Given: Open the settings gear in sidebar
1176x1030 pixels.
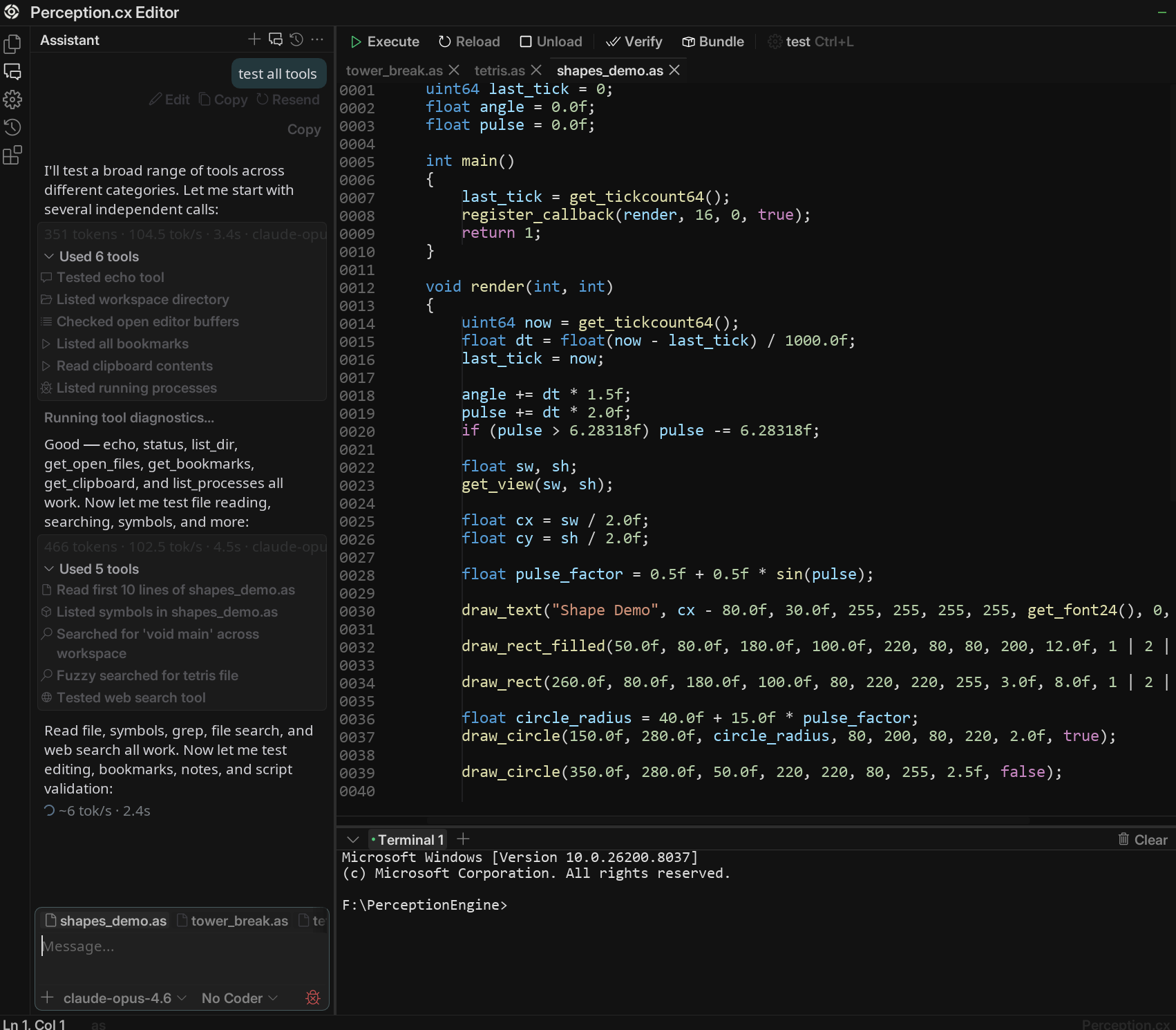Looking at the screenshot, I should click(x=12, y=100).
